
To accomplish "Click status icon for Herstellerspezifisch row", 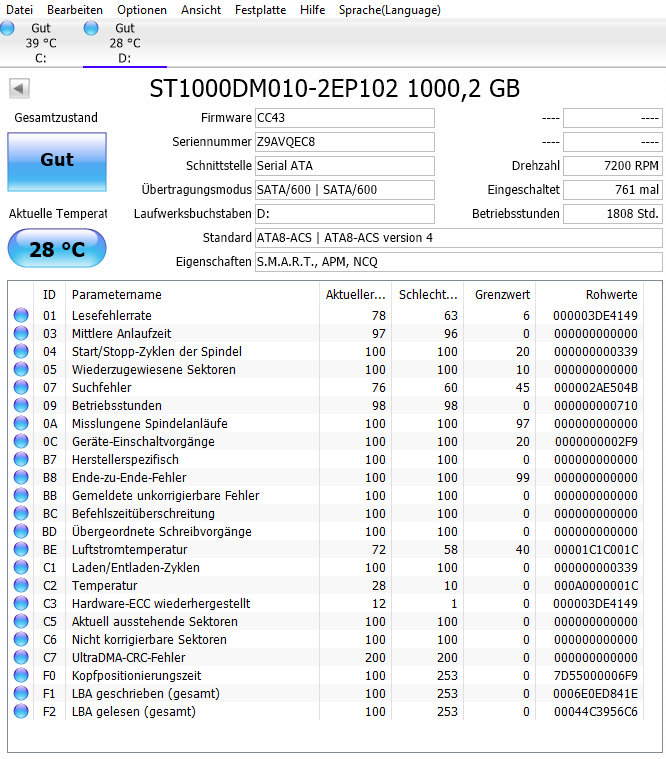I will (21, 459).
